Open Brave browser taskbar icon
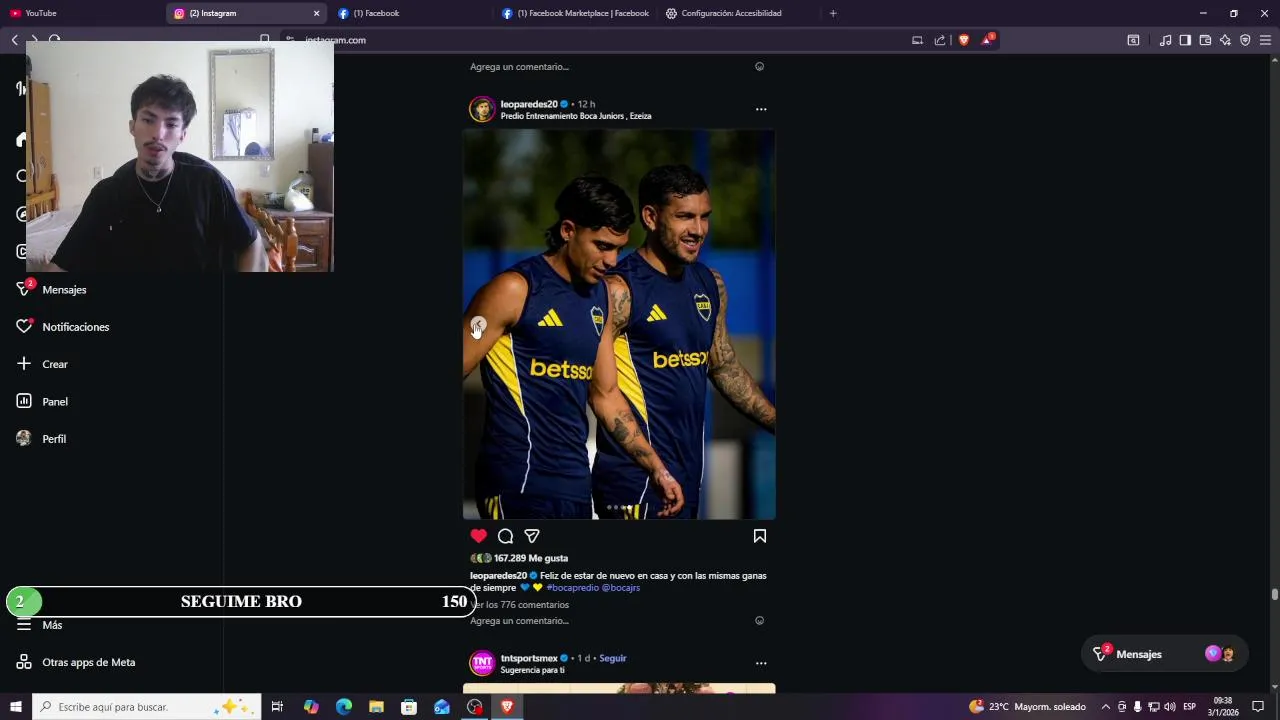This screenshot has height=720, width=1280. pyautogui.click(x=507, y=707)
